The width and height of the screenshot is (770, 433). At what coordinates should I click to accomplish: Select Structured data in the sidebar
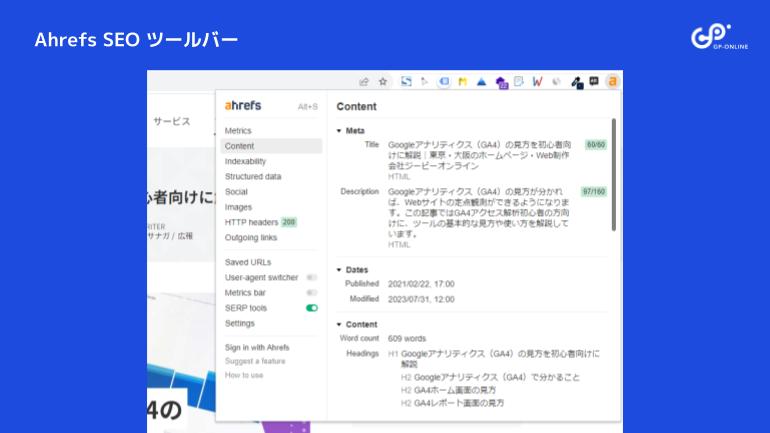[x=253, y=176]
